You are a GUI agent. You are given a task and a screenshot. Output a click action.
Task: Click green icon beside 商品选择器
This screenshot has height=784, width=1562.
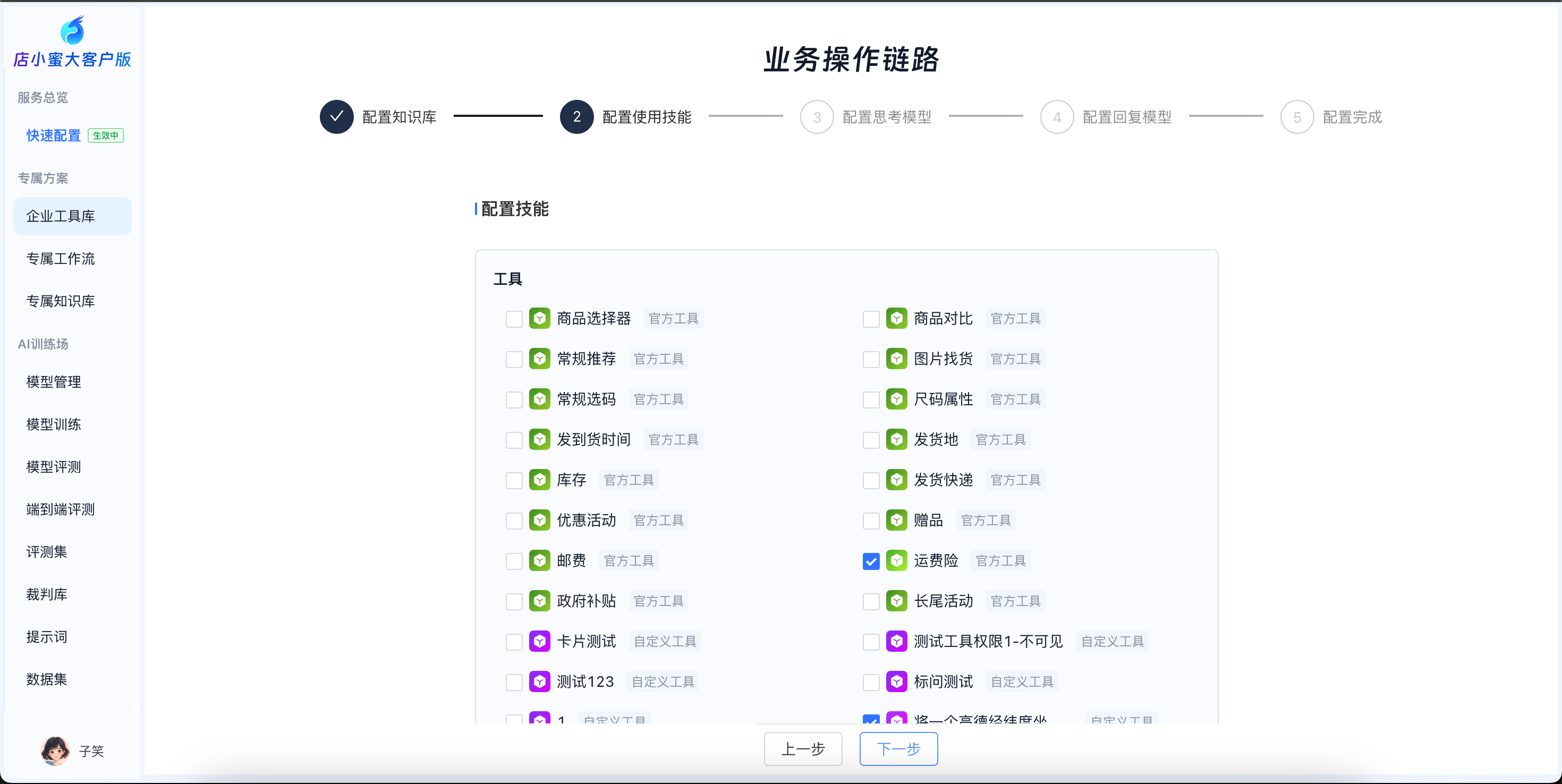pyautogui.click(x=539, y=318)
